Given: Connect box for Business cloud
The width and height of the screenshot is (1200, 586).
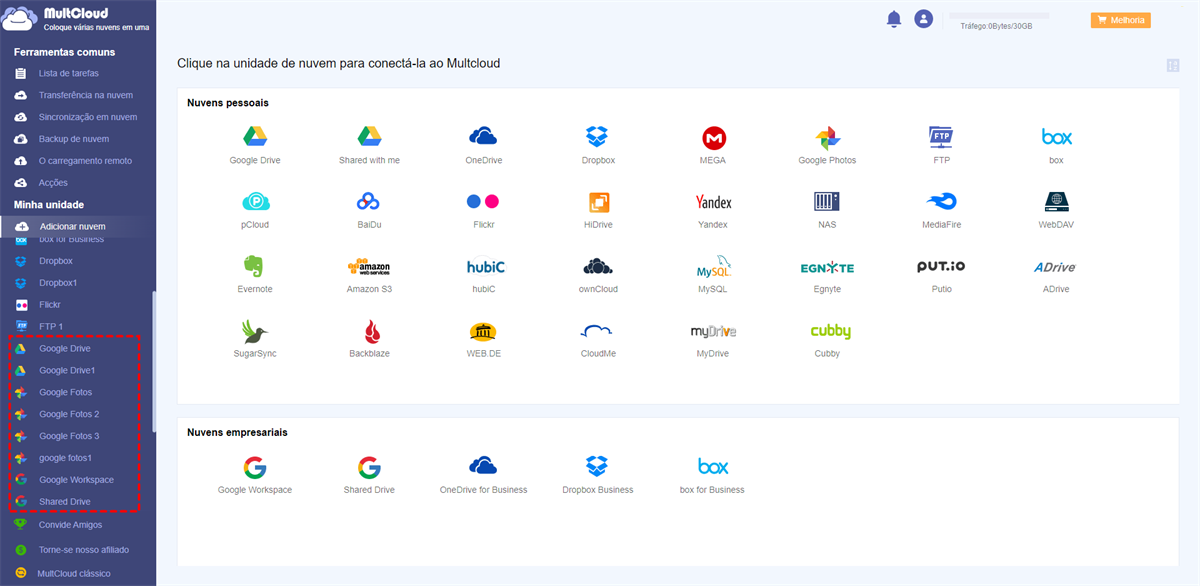Looking at the screenshot, I should pos(712,475).
